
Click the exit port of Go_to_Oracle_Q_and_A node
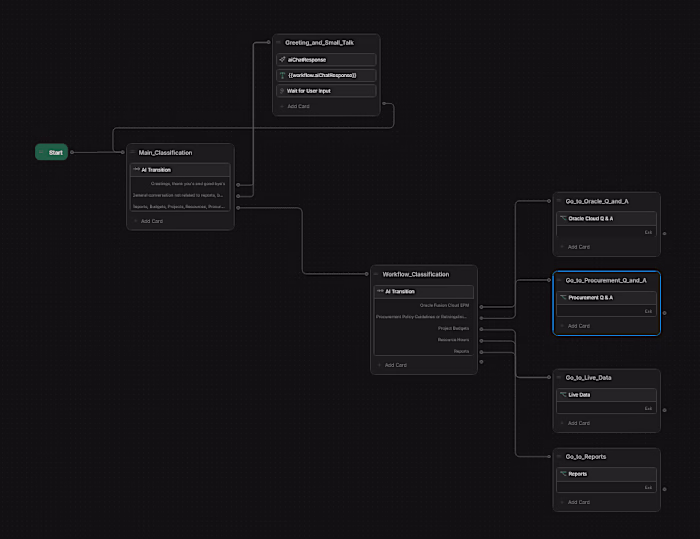tap(664, 234)
